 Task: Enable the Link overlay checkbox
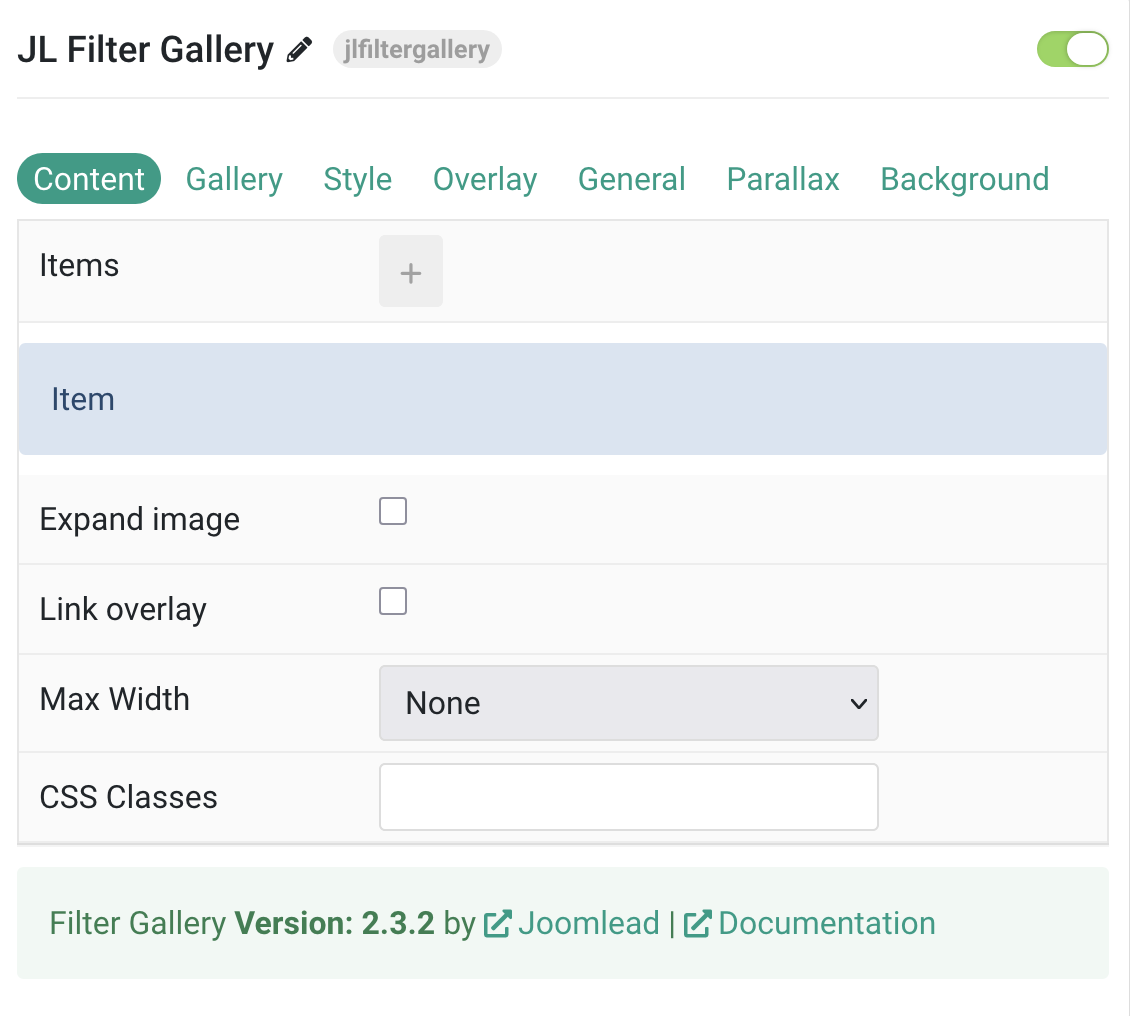coord(393,601)
